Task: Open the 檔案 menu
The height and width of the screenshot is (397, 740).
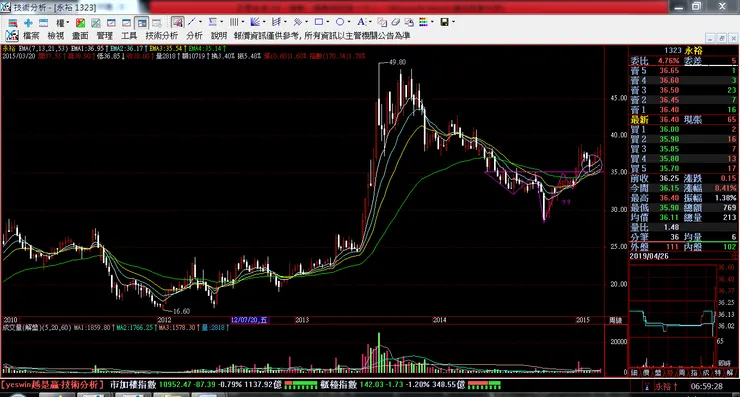Action: pos(31,36)
